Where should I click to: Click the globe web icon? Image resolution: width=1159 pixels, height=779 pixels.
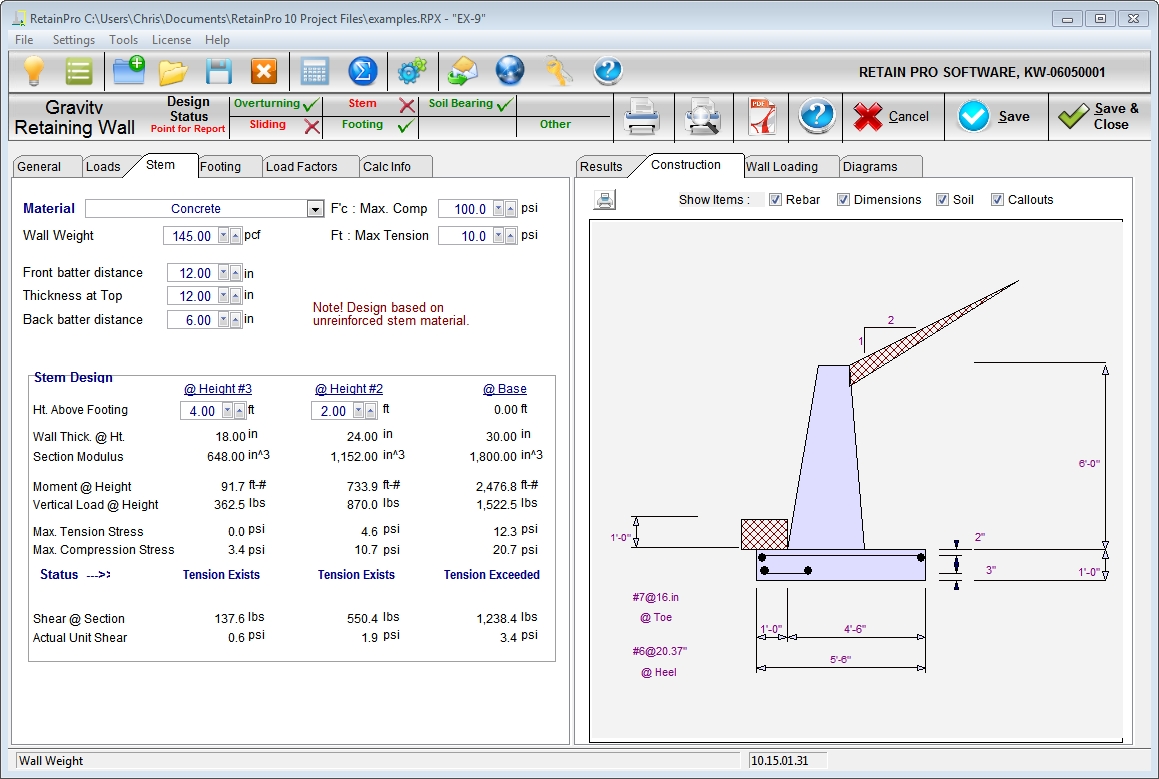[x=510, y=71]
